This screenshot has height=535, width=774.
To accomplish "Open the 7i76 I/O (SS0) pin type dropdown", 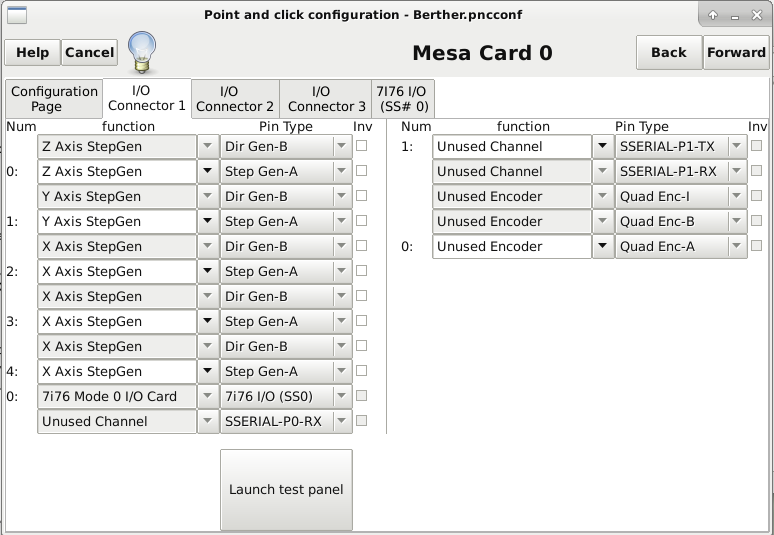I will (x=286, y=396).
